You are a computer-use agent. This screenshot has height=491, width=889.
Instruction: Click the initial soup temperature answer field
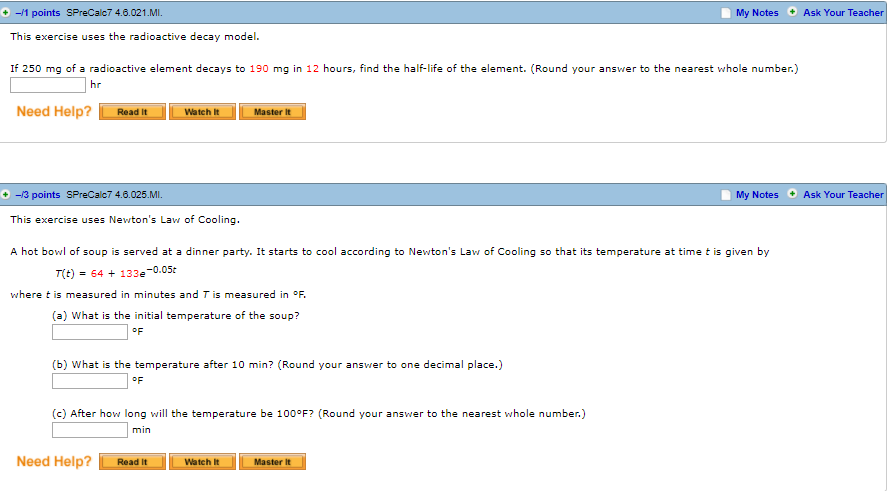90,332
